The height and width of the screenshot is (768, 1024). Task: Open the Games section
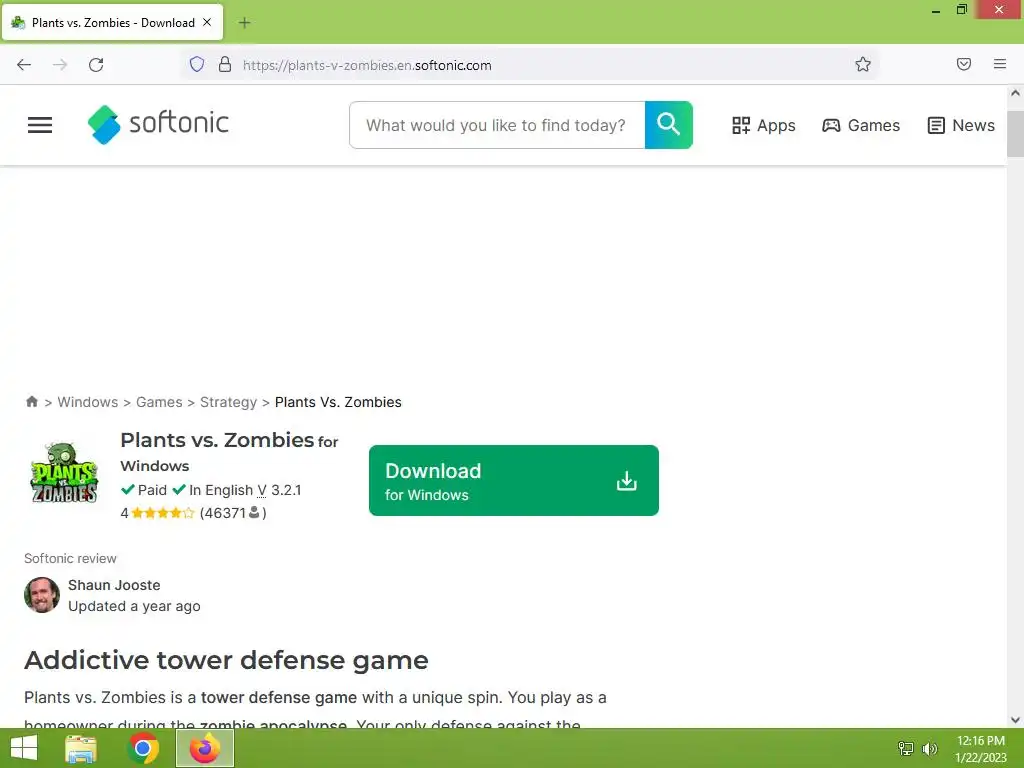point(861,125)
